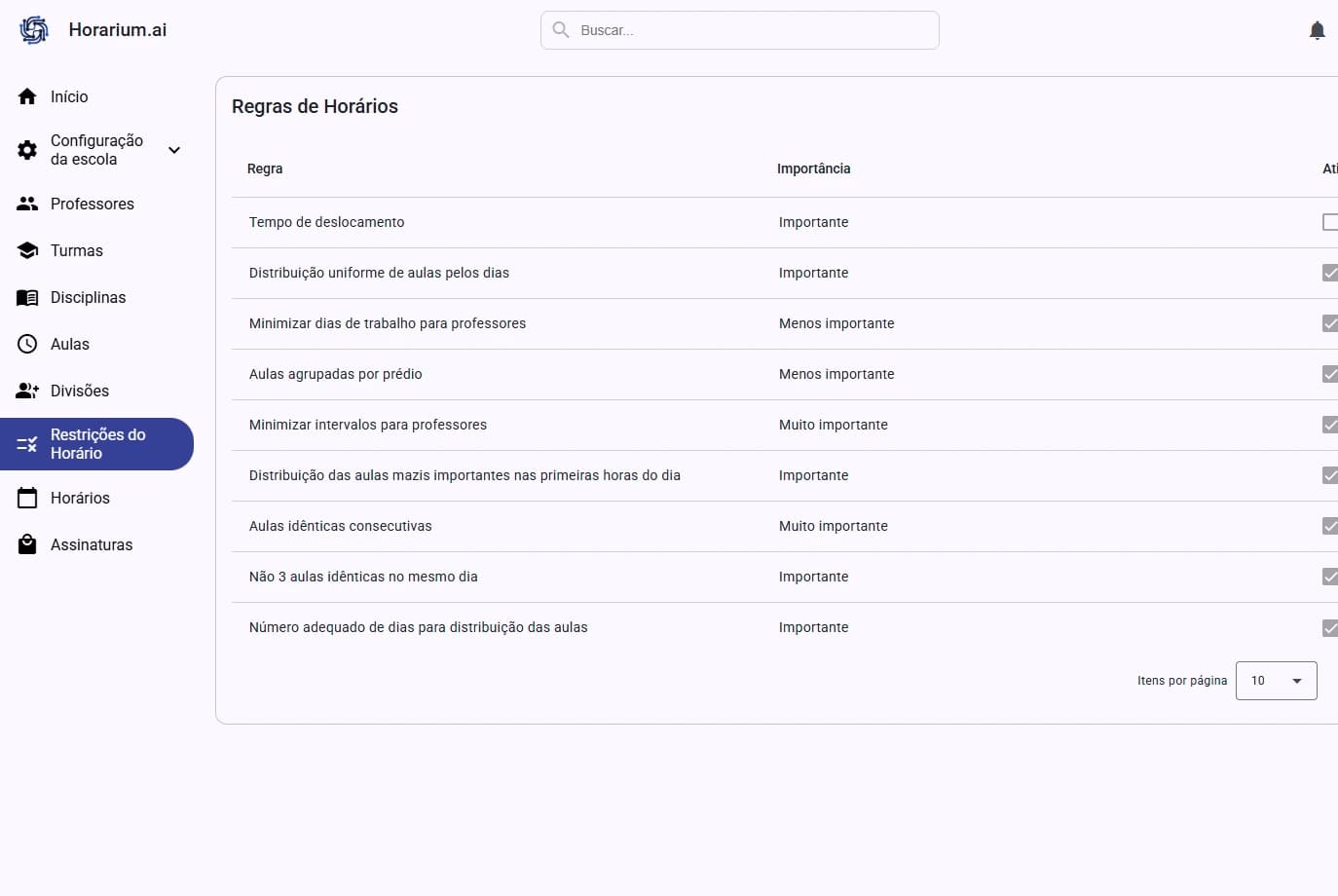Viewport: 1338px width, 896px height.
Task: Select Restrições do Horário menu item
Action: pyautogui.click(x=96, y=444)
